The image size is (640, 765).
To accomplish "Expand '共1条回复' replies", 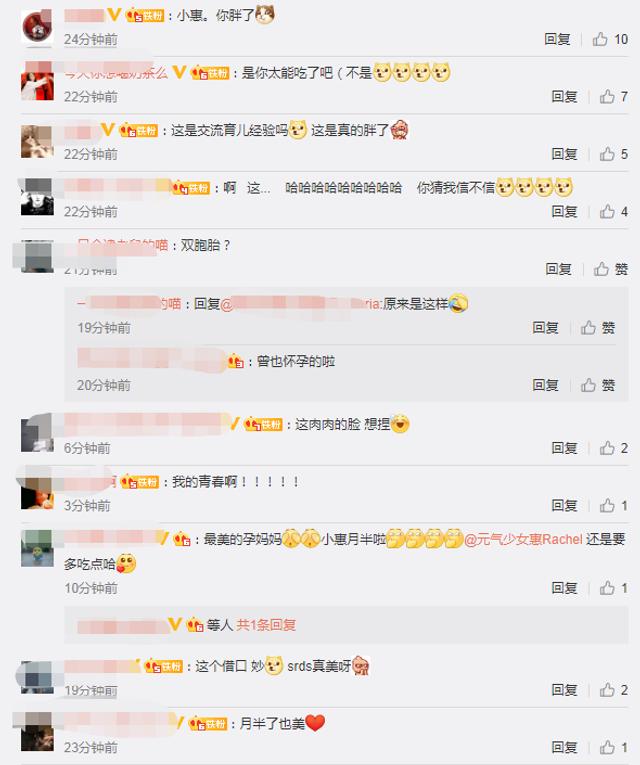I will (266, 625).
